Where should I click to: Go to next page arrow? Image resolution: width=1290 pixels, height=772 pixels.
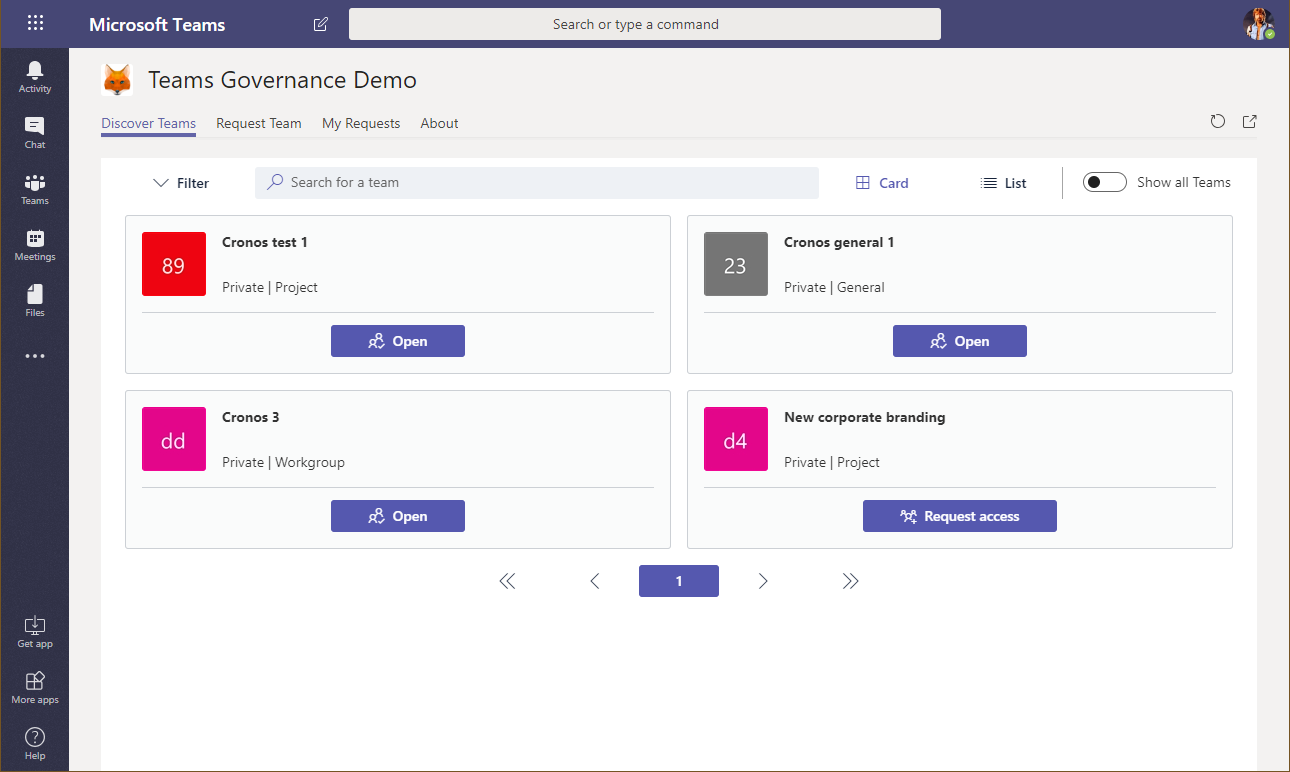(763, 581)
